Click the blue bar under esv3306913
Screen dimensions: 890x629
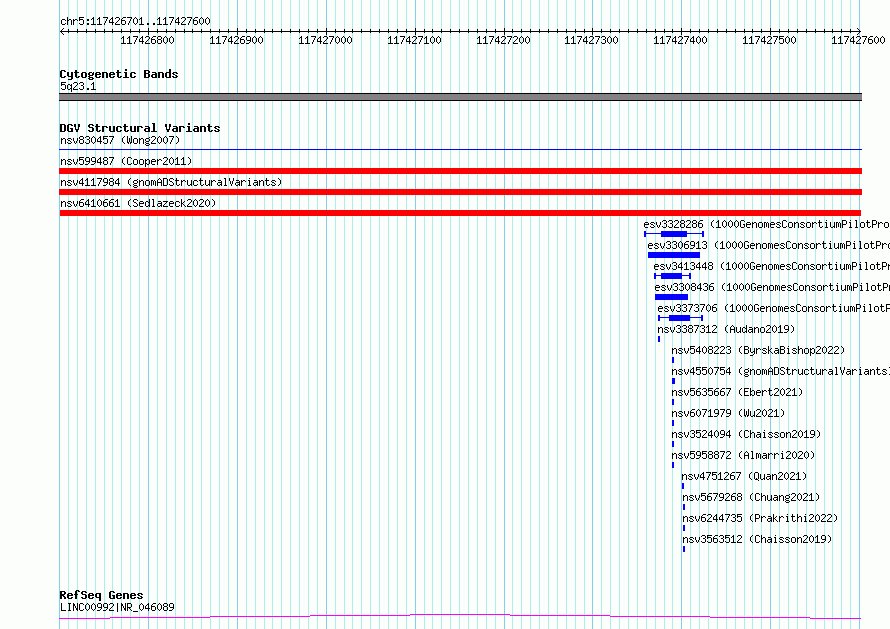click(674, 255)
